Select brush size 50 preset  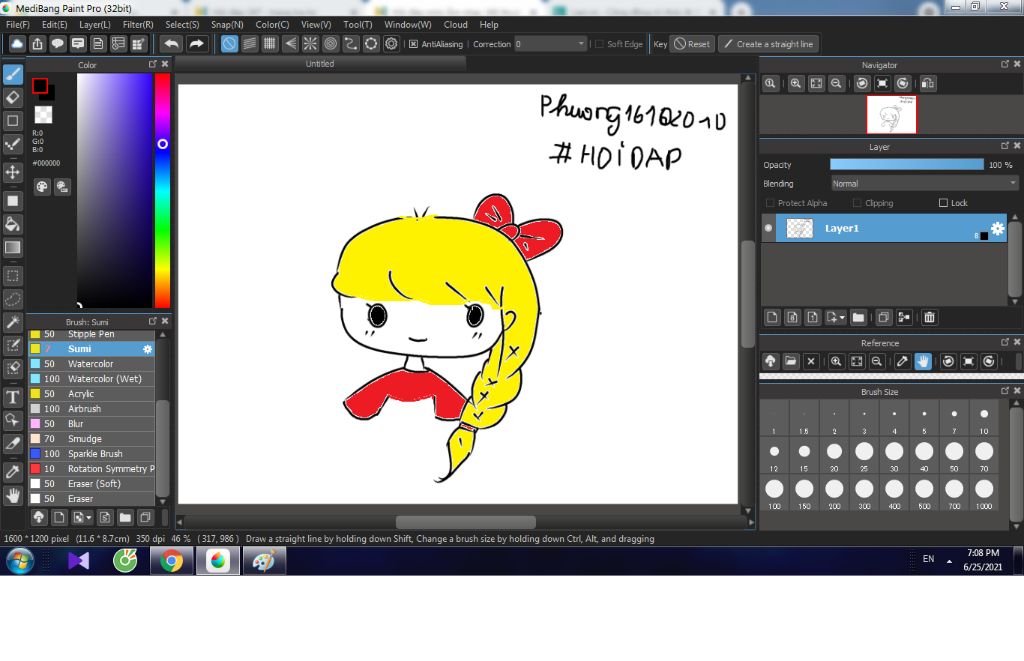(x=954, y=455)
